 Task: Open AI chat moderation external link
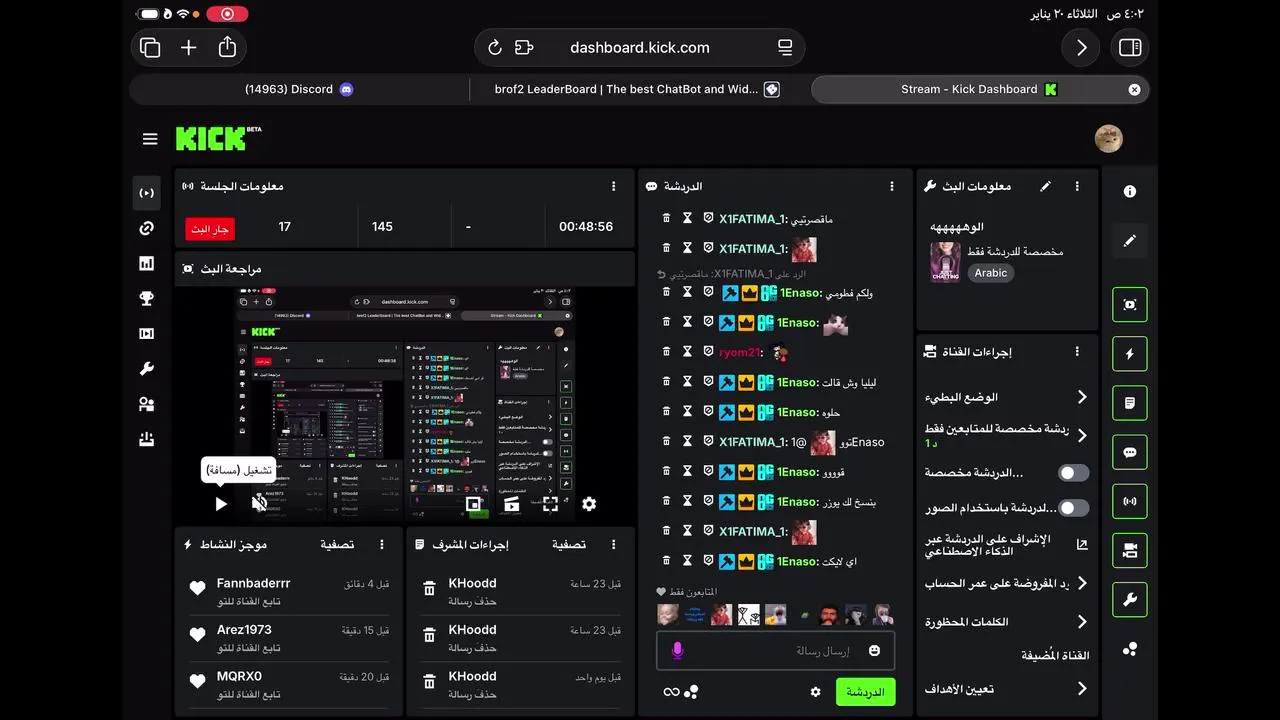click(x=1081, y=545)
